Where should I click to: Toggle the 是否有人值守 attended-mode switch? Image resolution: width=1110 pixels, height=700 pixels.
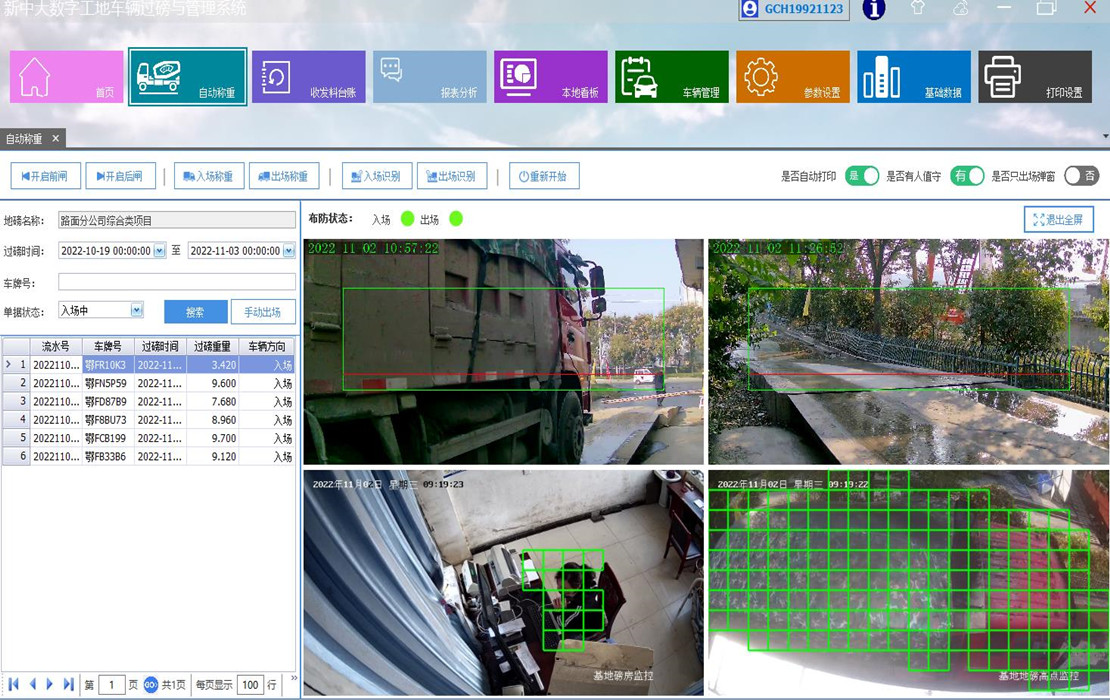[965, 175]
